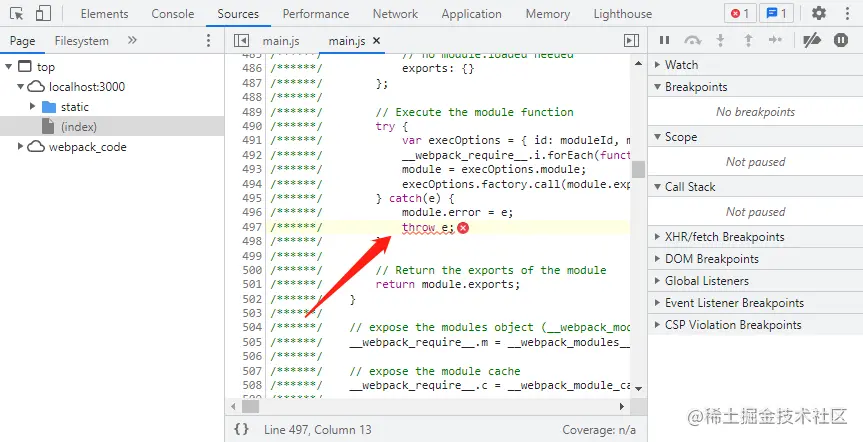Click the red error count badge
The width and height of the screenshot is (863, 442).
click(740, 14)
